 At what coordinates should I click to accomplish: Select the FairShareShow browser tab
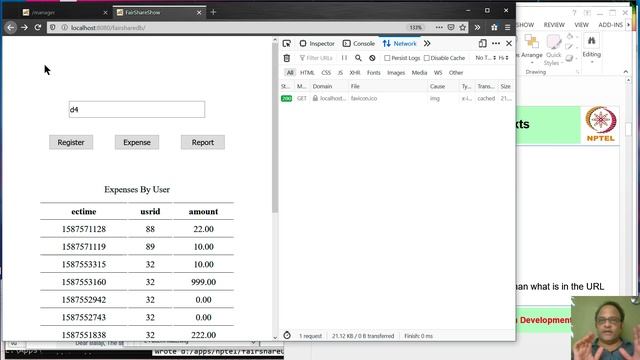159,12
